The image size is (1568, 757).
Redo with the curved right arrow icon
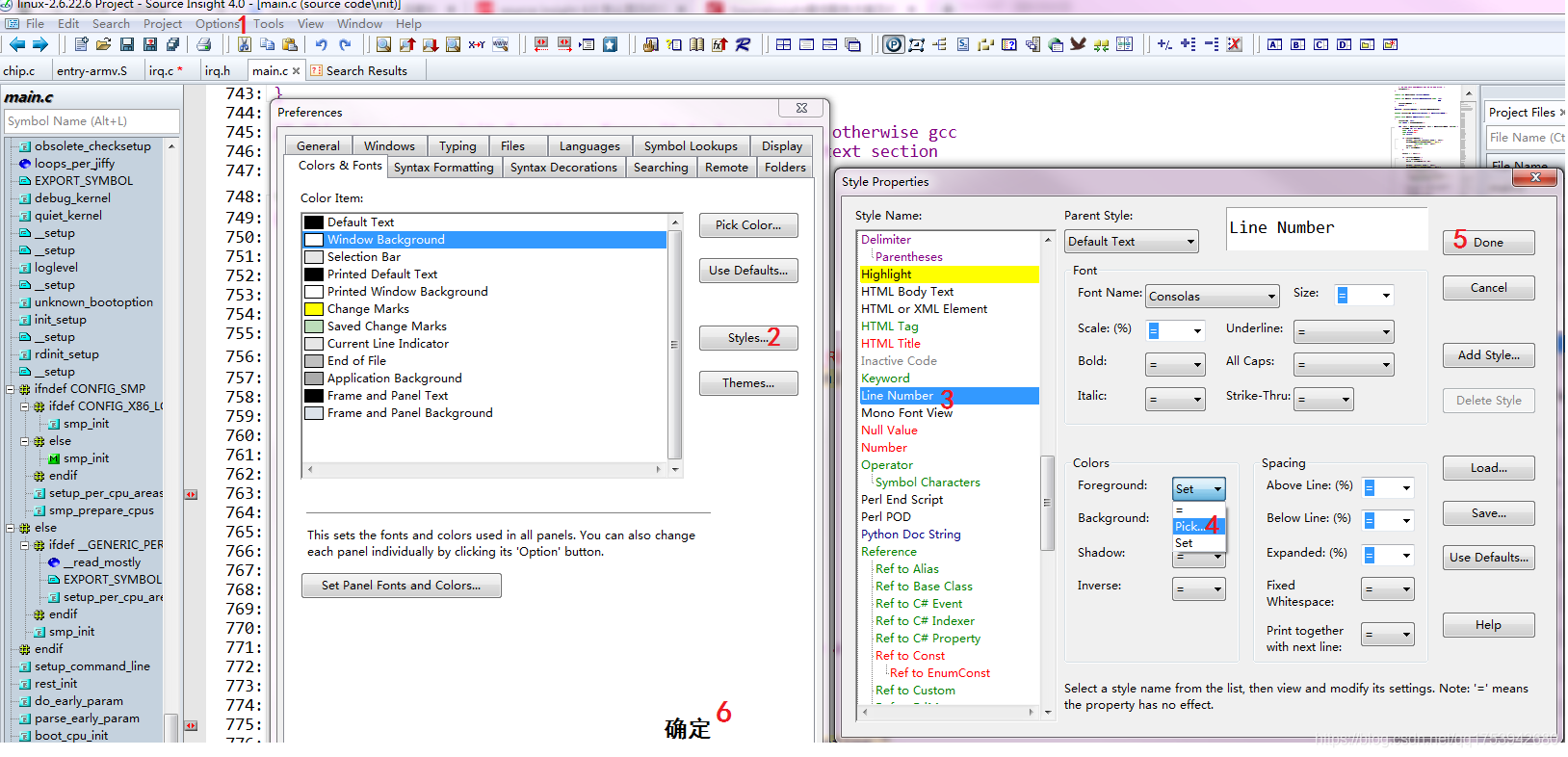(x=345, y=44)
